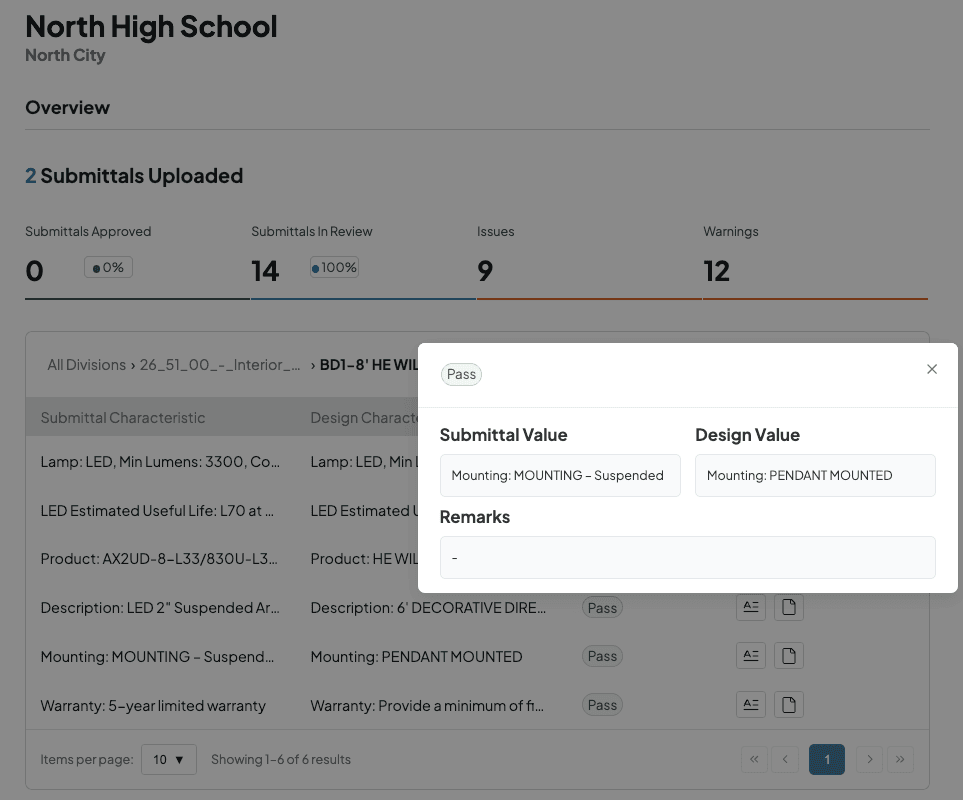Open document icon in Mounting row
963x800 pixels.
[789, 656]
